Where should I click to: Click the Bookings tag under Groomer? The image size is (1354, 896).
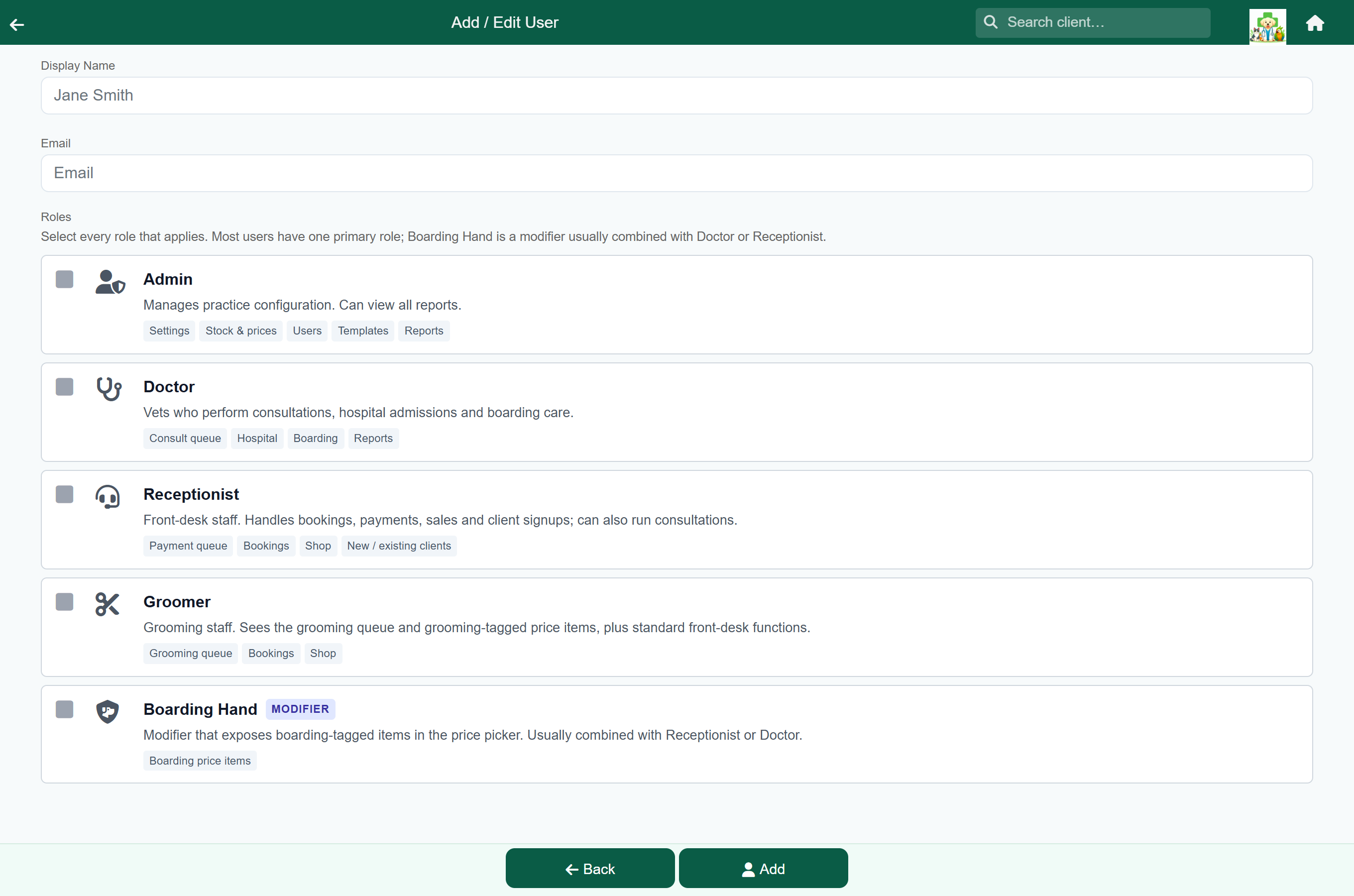point(271,653)
